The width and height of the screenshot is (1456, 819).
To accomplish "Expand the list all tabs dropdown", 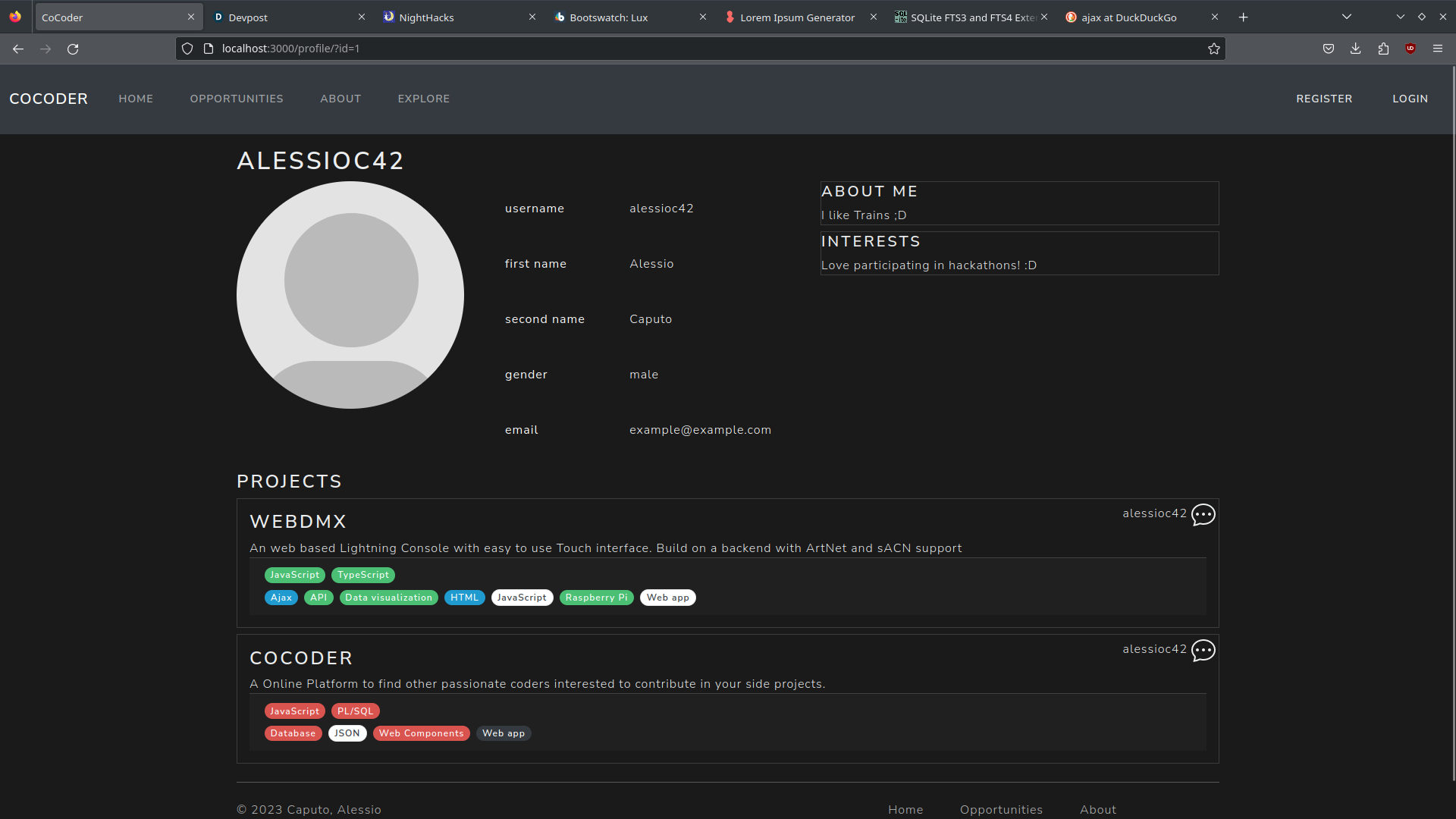I will click(x=1347, y=17).
